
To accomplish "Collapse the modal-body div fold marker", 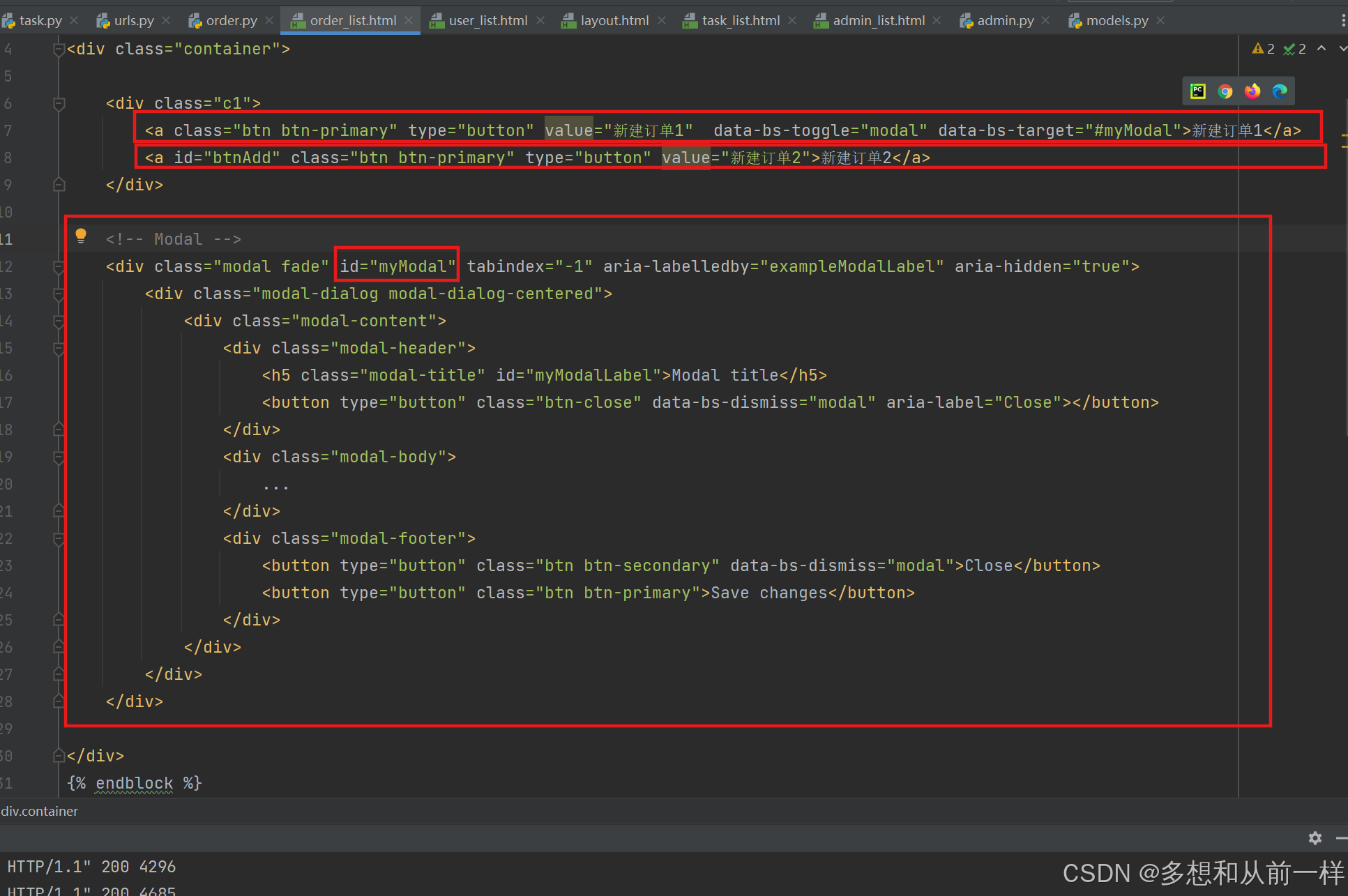I will (x=59, y=457).
